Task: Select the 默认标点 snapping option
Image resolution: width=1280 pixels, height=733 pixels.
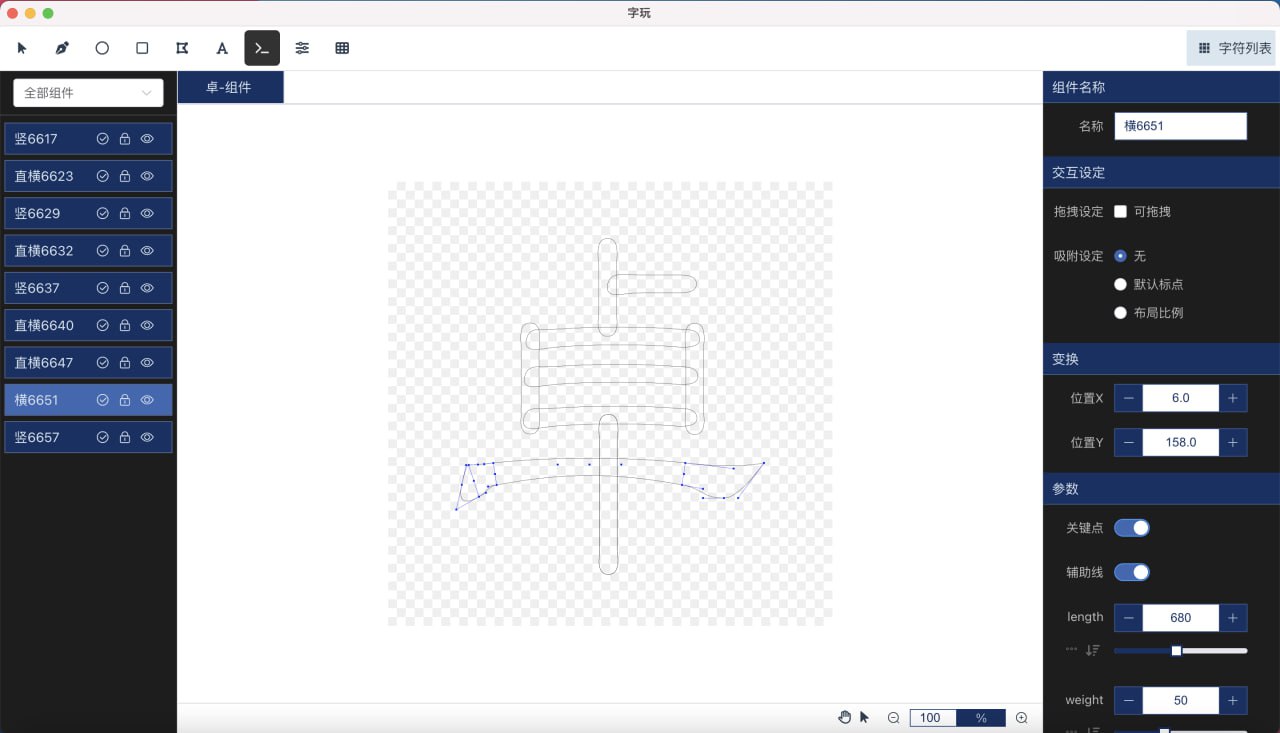Action: (x=1120, y=284)
